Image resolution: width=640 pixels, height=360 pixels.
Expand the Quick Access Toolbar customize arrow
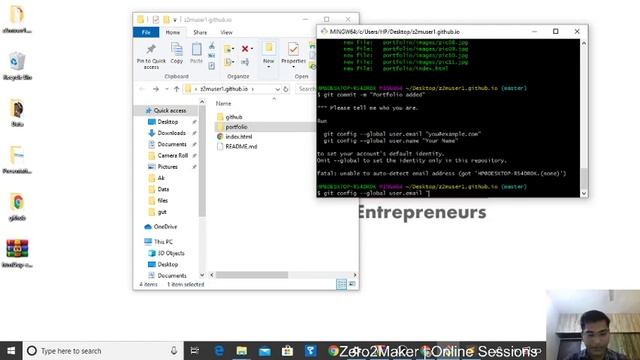tap(175, 20)
